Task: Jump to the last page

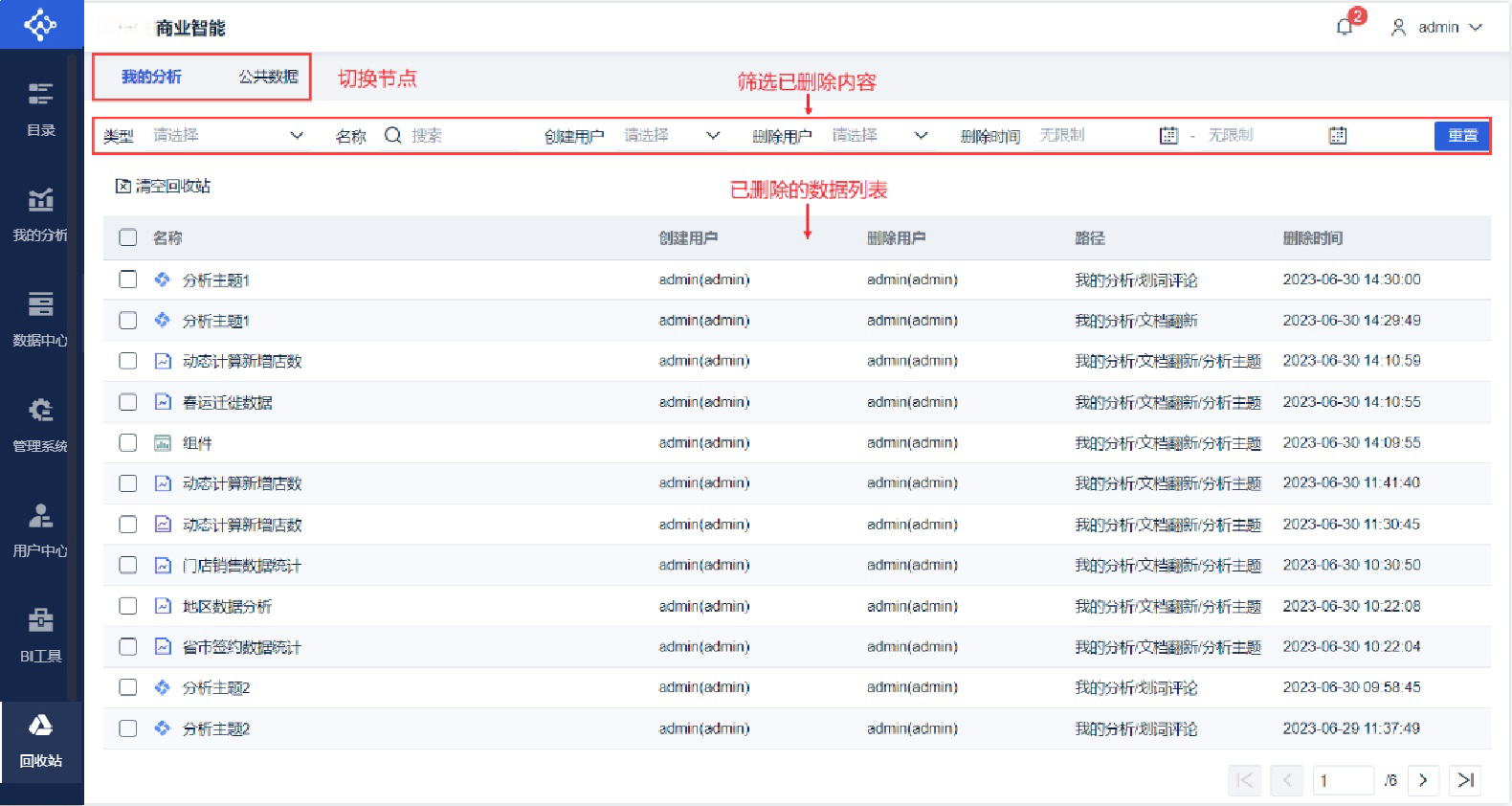Action: (x=1465, y=780)
